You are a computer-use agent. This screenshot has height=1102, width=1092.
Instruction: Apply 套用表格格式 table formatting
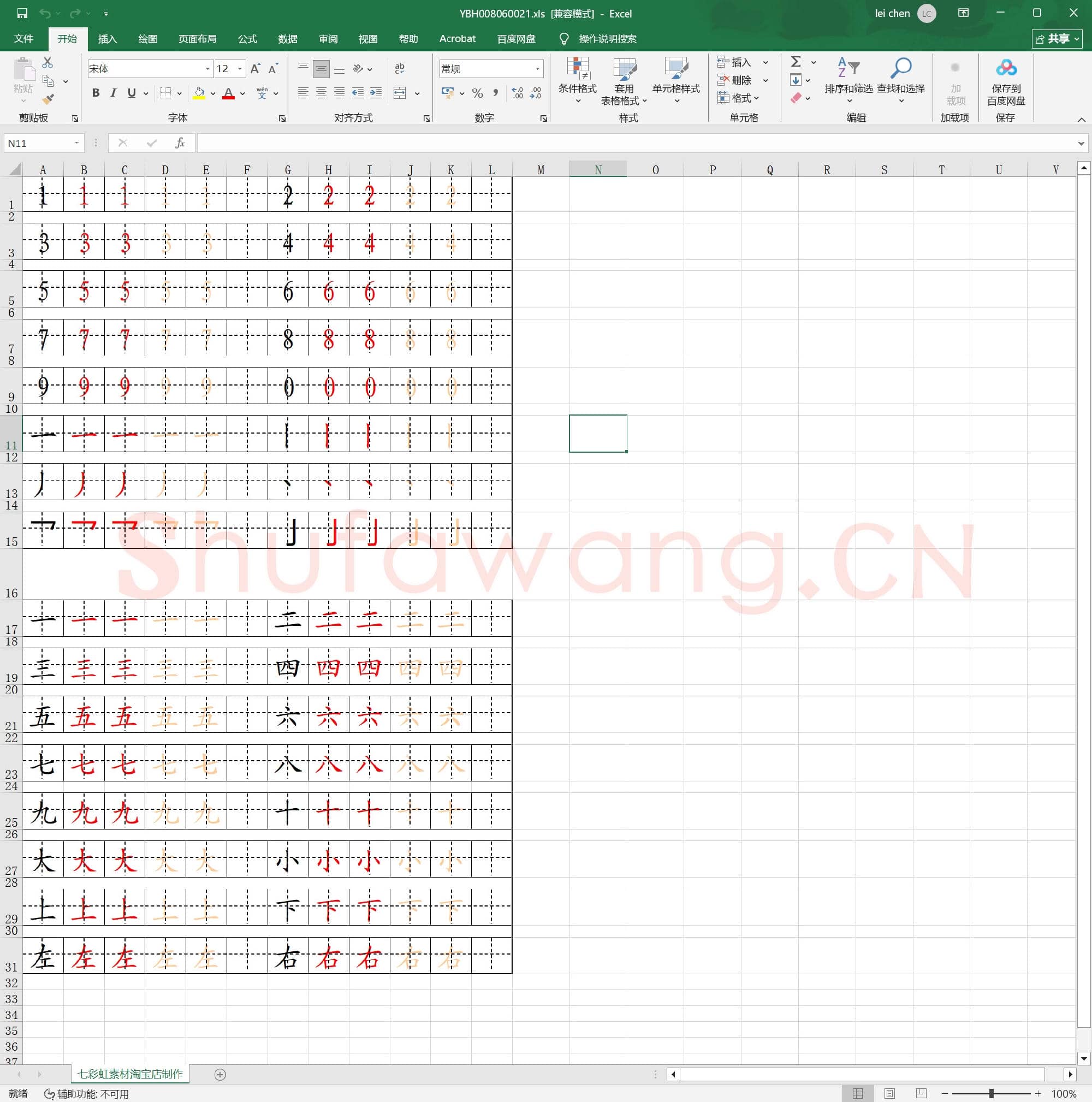(624, 80)
